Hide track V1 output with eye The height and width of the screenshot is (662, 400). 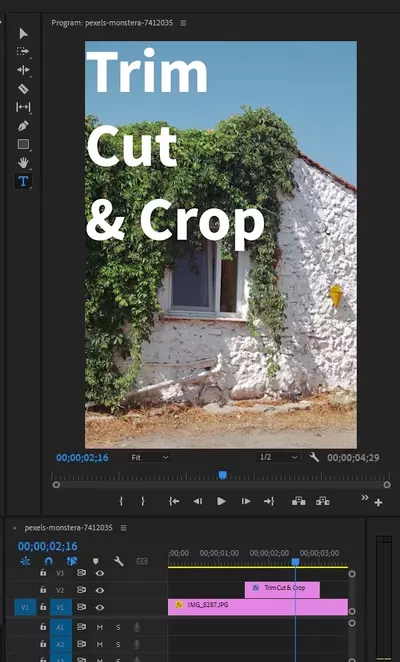coord(100,607)
